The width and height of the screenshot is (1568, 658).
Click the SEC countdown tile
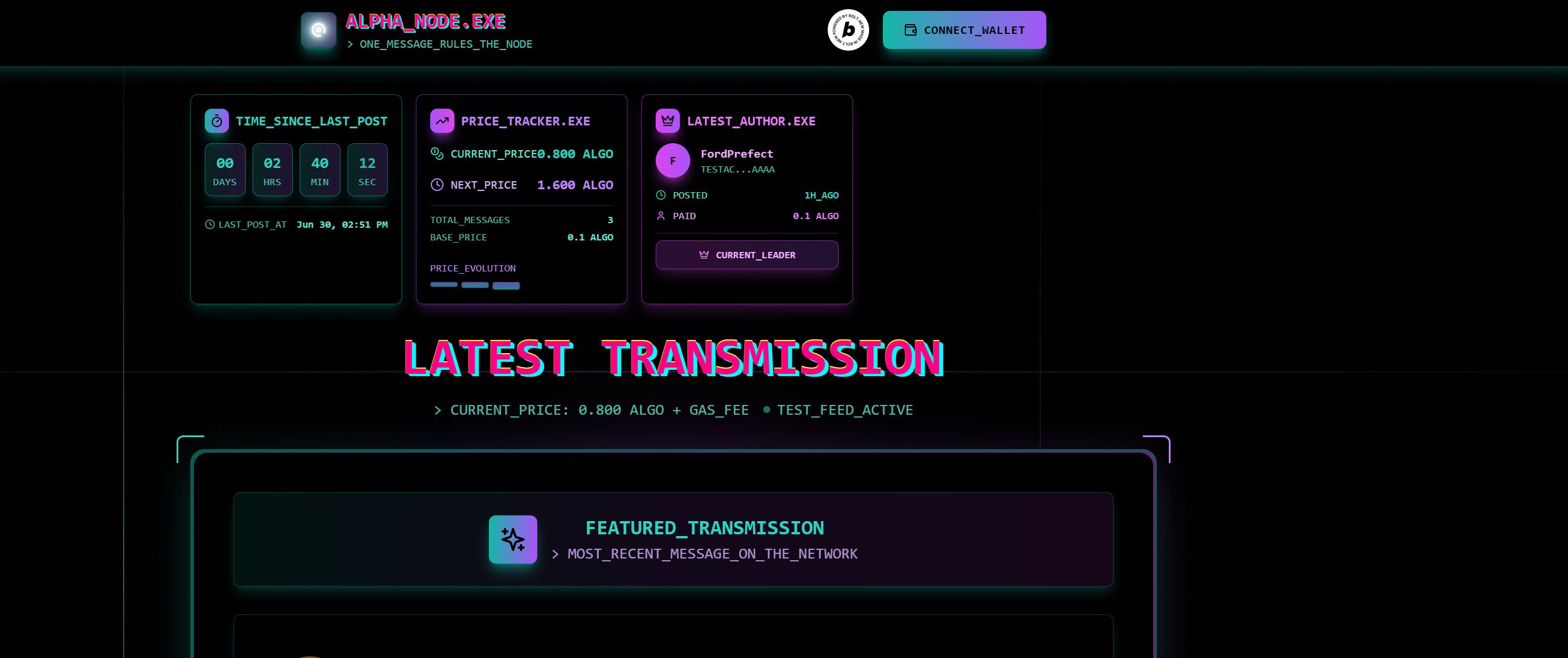[367, 170]
